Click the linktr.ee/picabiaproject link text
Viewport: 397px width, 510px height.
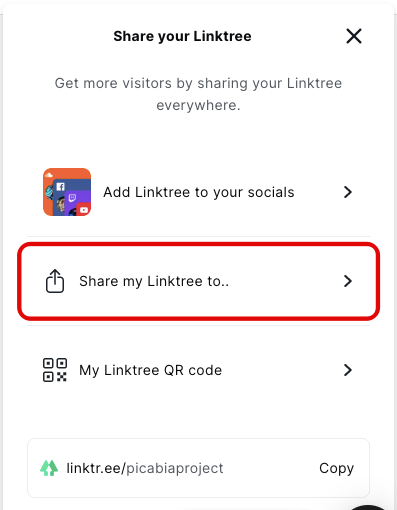tap(145, 468)
